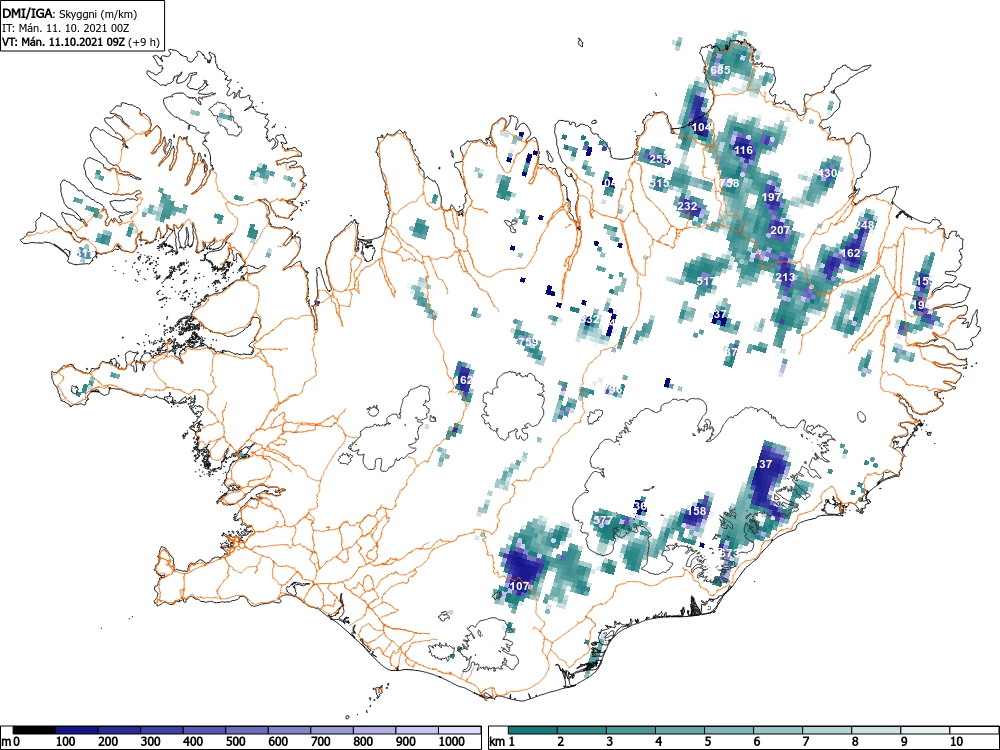Click the 197 visibility value on the map
The image size is (1000, 750).
tap(772, 197)
